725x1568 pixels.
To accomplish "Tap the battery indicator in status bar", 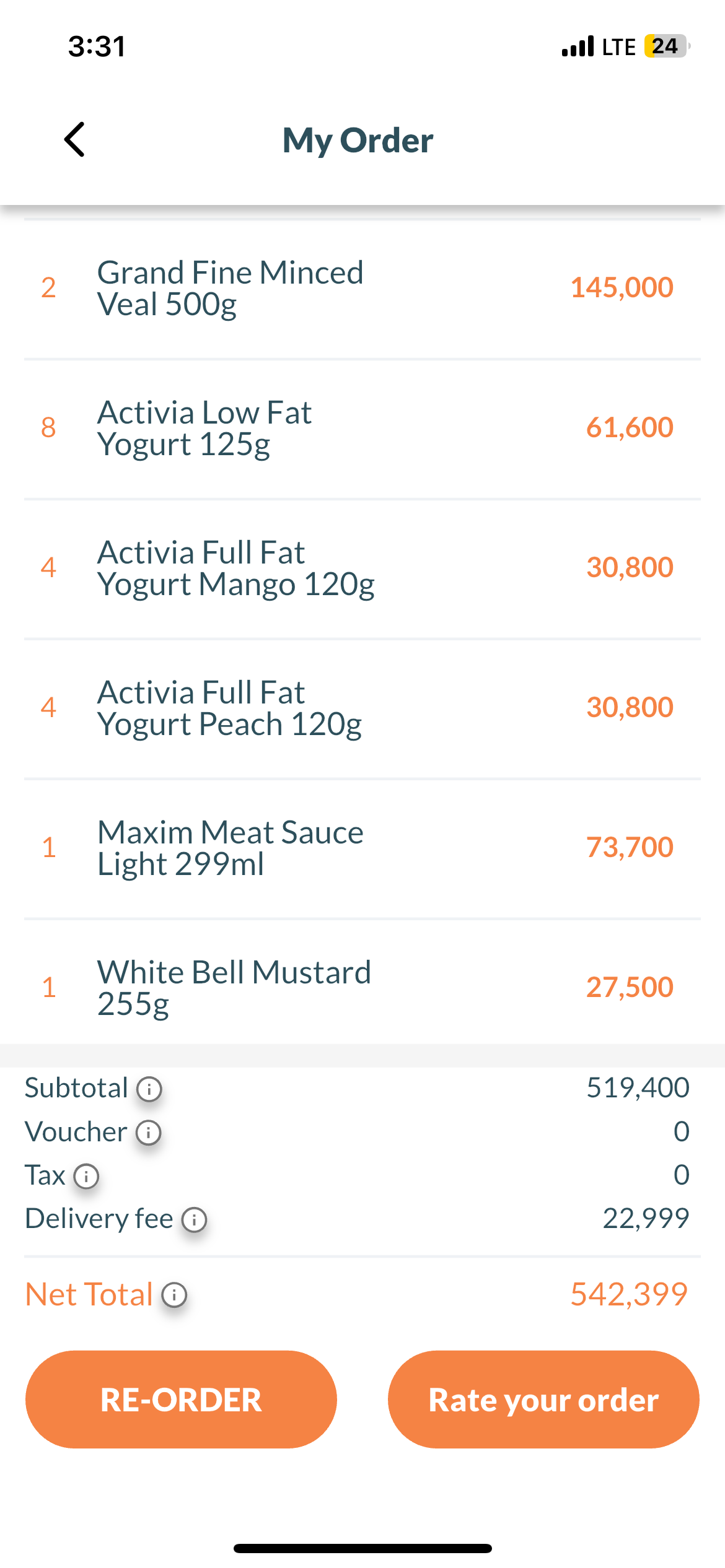I will (666, 46).
